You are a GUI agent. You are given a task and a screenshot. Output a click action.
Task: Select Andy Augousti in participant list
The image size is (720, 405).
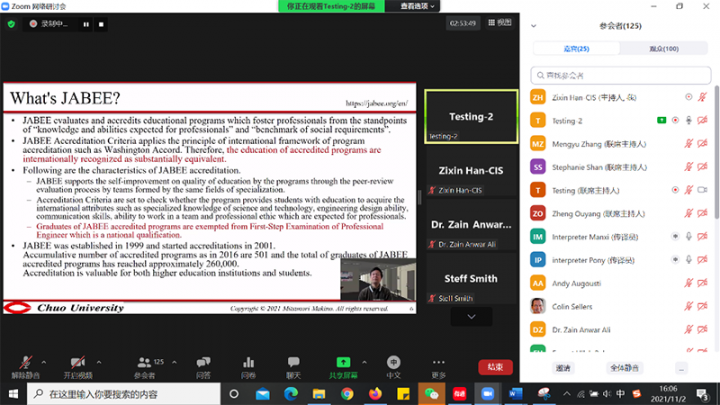click(619, 283)
